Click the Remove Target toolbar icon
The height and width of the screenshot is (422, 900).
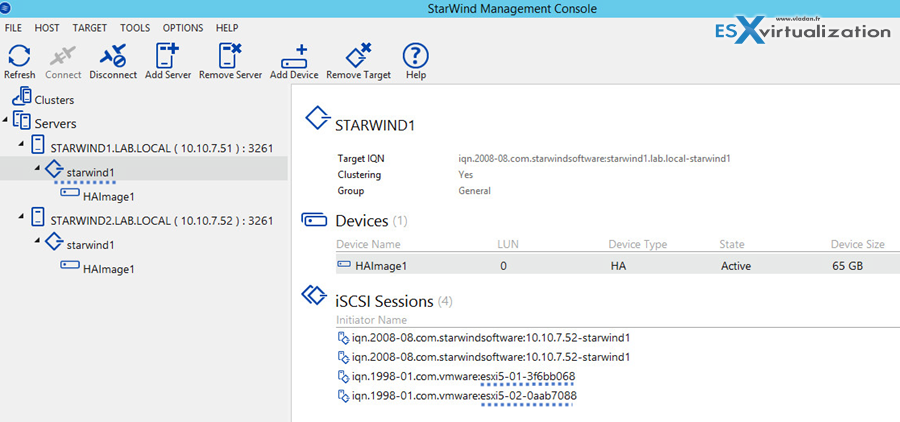tap(358, 56)
